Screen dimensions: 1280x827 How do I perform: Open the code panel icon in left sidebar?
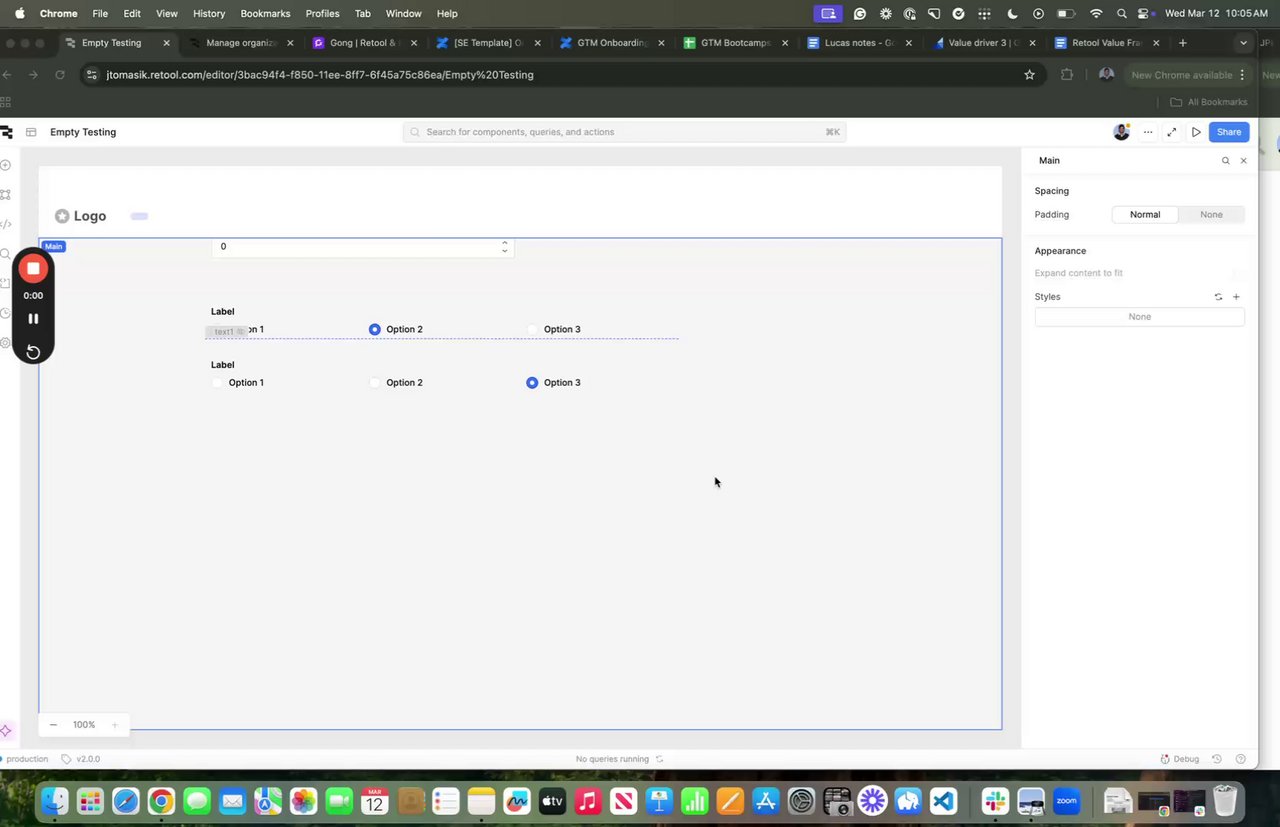(x=6, y=224)
